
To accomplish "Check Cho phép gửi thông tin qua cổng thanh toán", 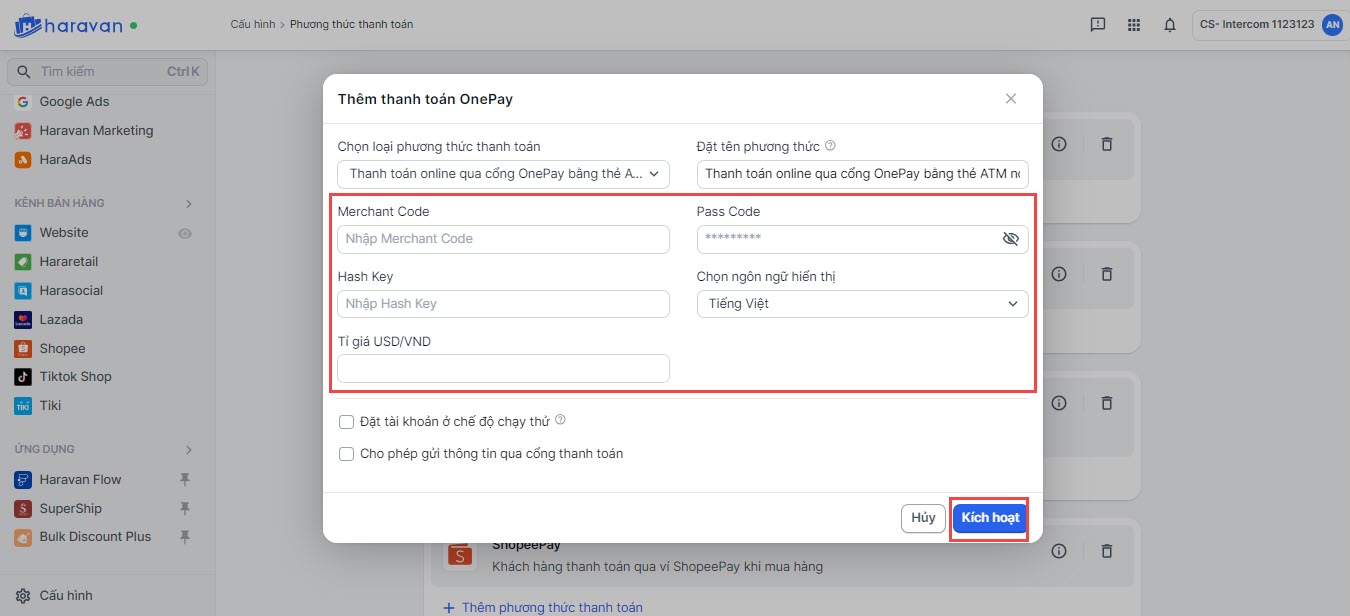I will tap(347, 454).
